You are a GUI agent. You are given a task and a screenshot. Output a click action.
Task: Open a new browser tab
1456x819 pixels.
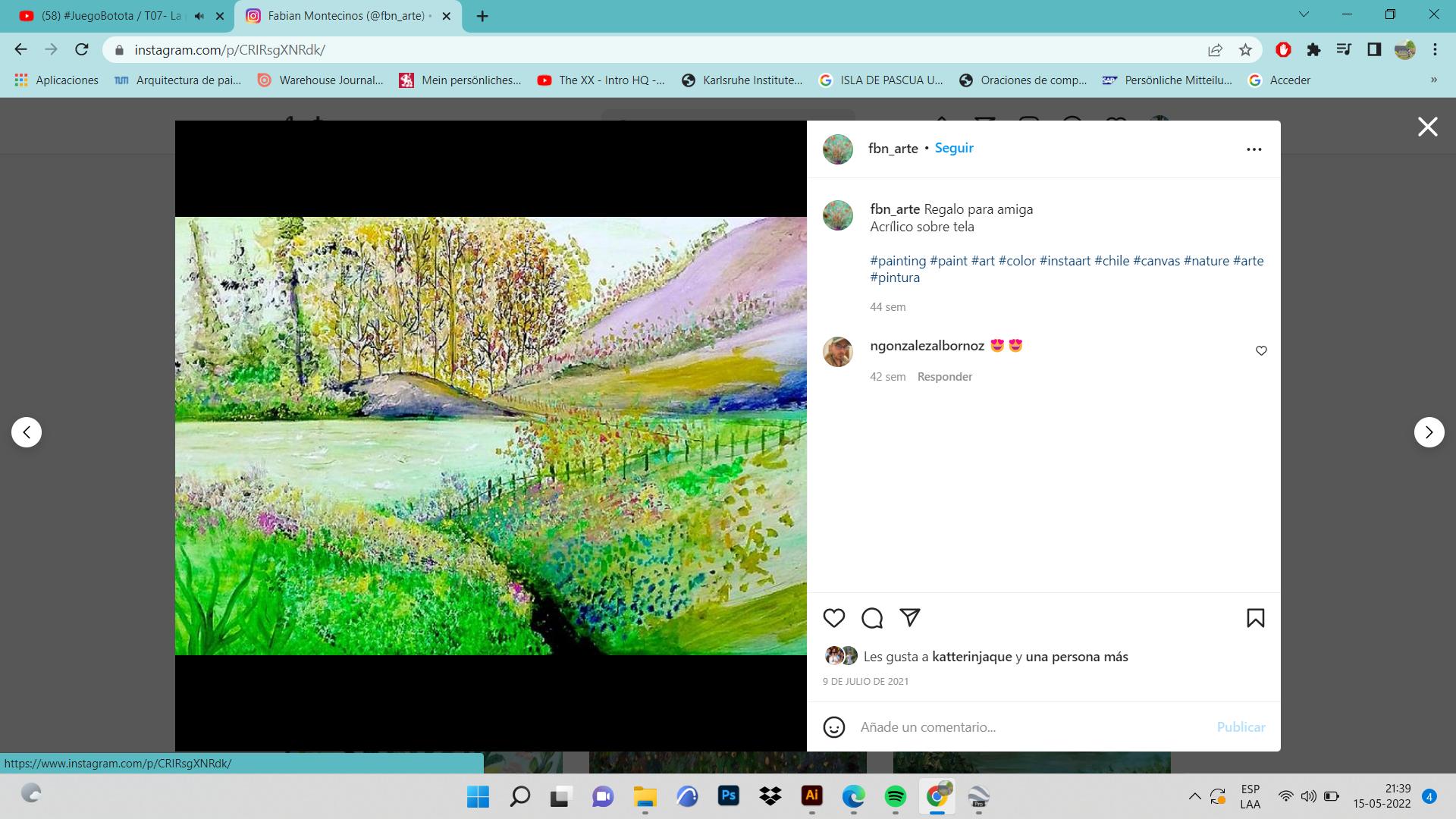[482, 16]
